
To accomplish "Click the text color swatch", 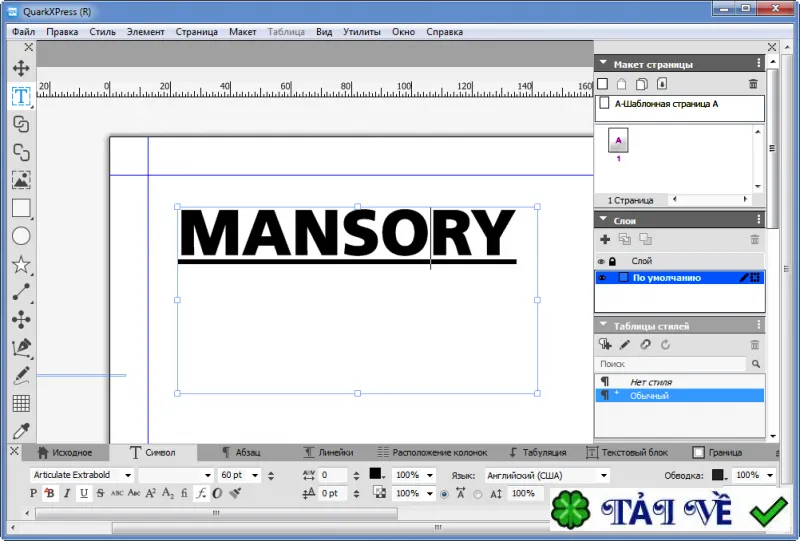I will click(x=375, y=474).
